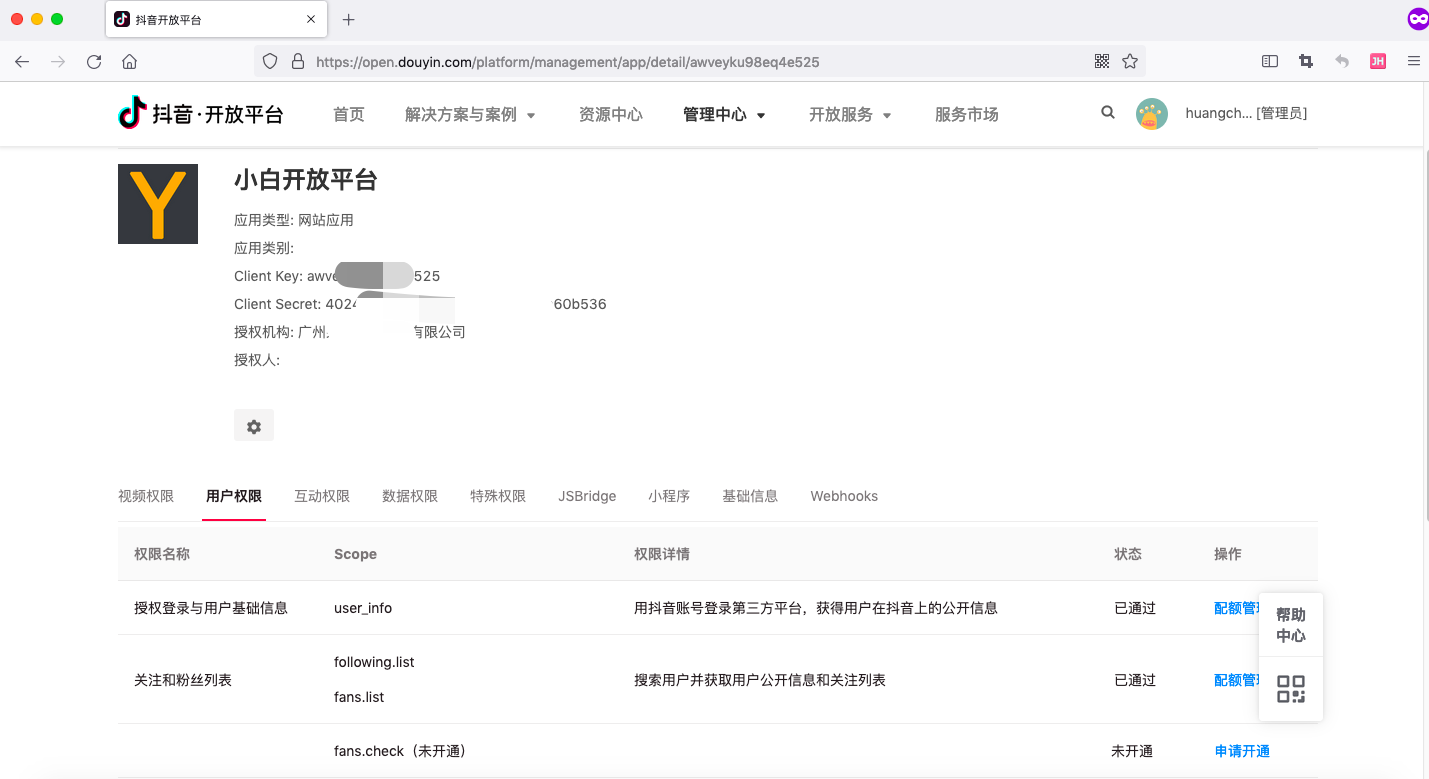Click the Client Key line of text

click(337, 276)
